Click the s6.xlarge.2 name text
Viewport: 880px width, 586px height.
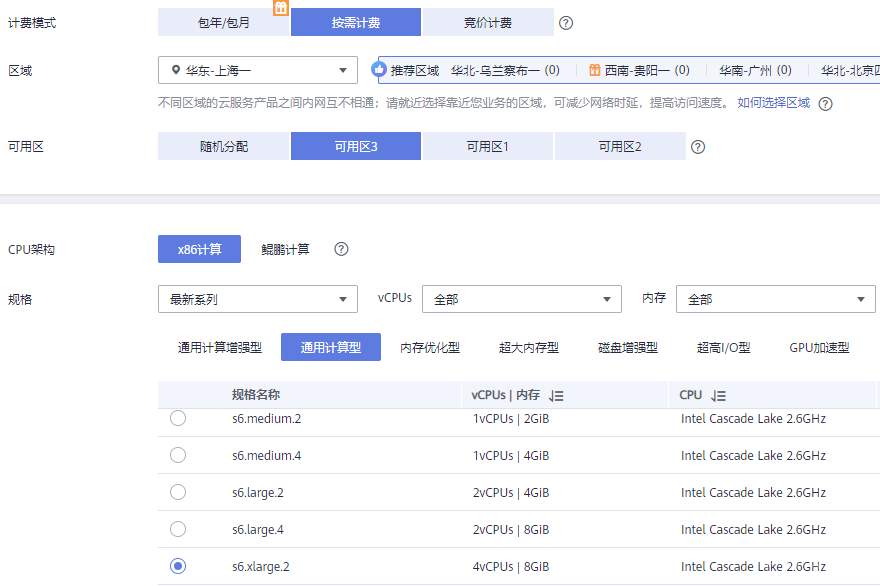(x=260, y=567)
